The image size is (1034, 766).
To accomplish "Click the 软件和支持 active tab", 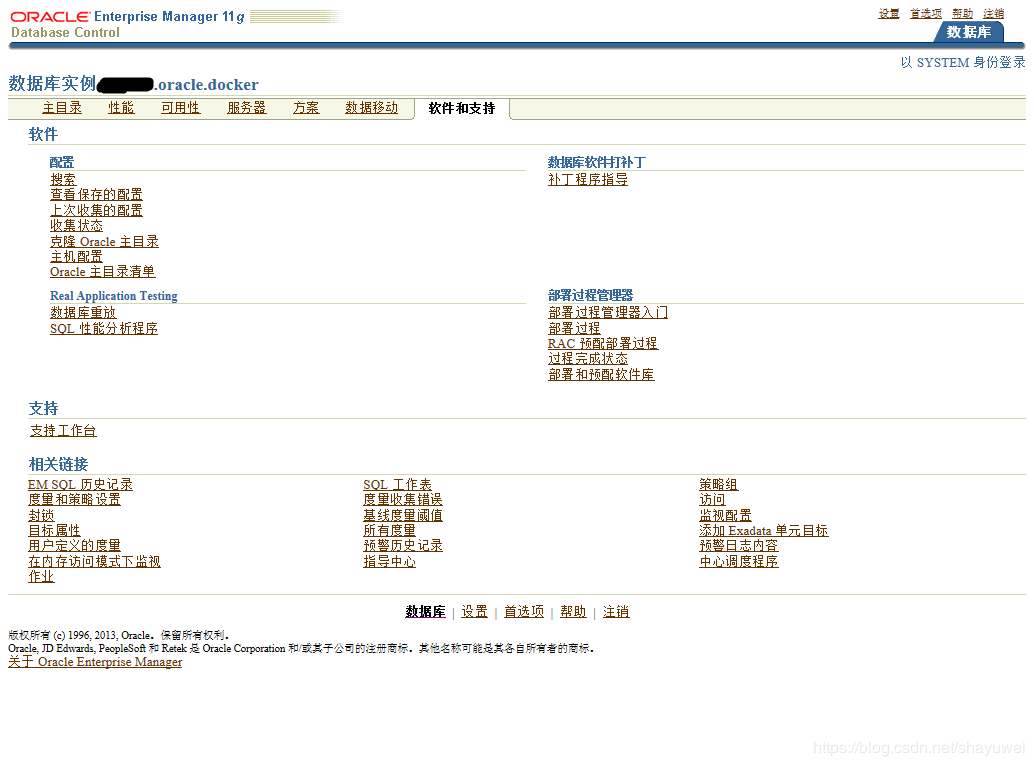I will click(462, 108).
